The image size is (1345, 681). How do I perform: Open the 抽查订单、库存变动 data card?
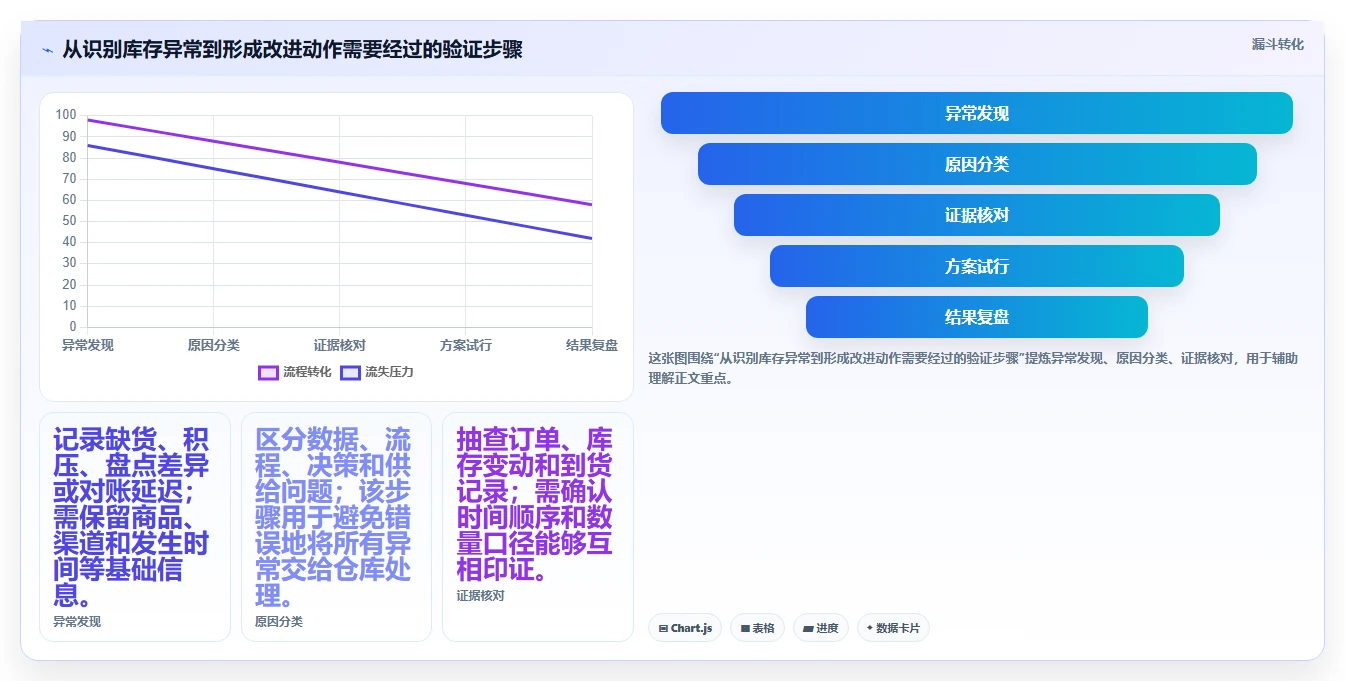pyautogui.click(x=538, y=527)
